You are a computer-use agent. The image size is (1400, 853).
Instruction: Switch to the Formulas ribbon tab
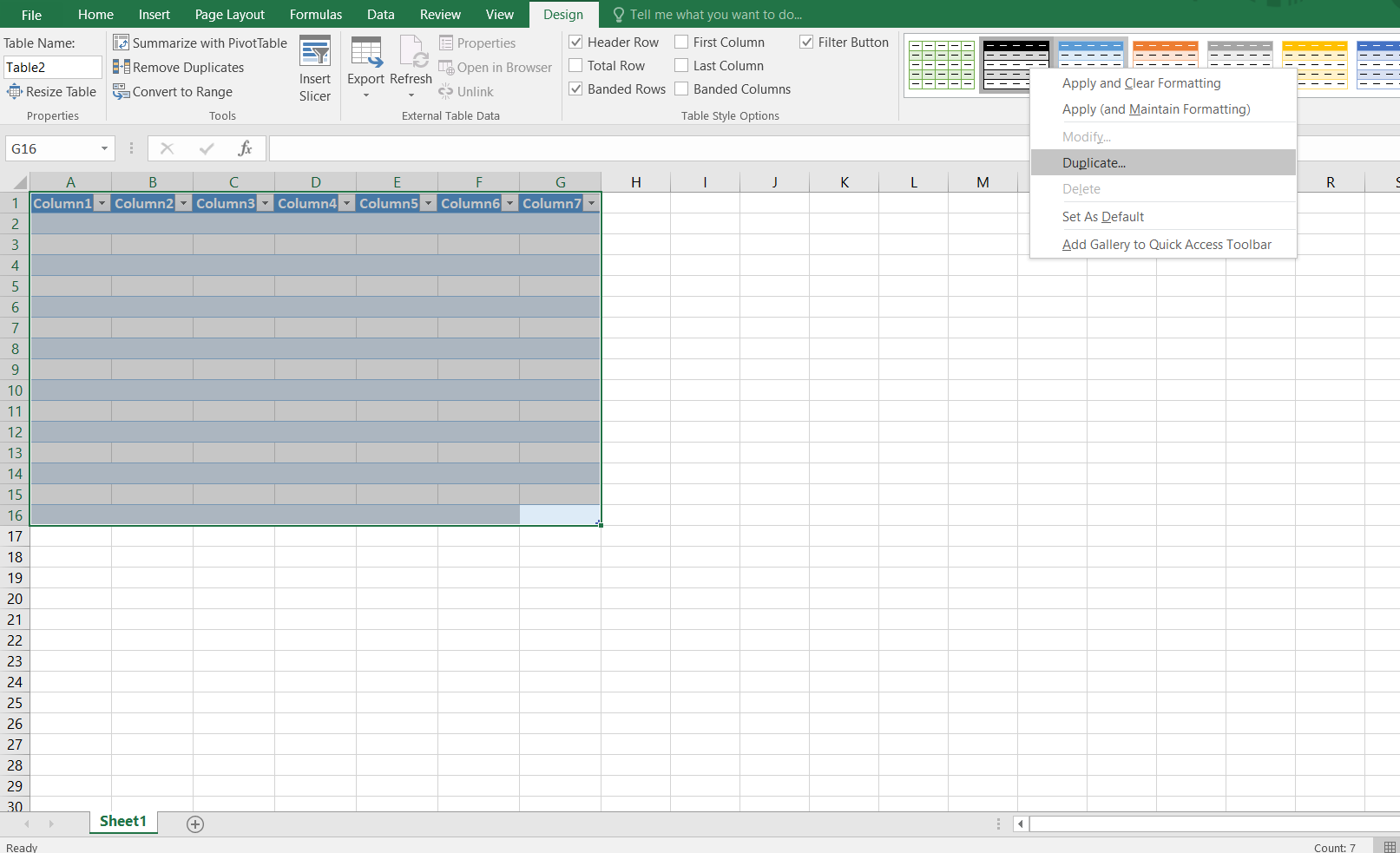coord(315,14)
